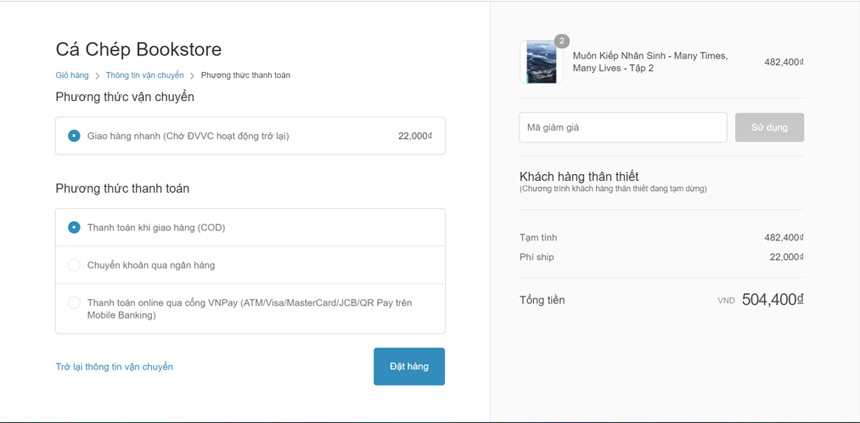The image size is (860, 423).
Task: Click the chevron after Giỏ hàng breadcrumb
Action: tap(97, 75)
